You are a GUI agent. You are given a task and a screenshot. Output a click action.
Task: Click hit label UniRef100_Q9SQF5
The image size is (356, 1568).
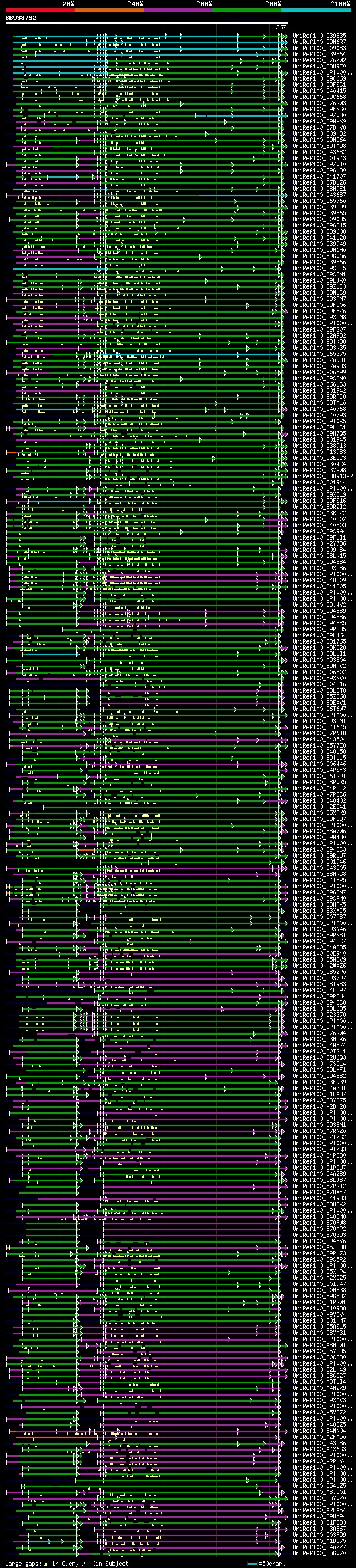pyautogui.click(x=319, y=269)
